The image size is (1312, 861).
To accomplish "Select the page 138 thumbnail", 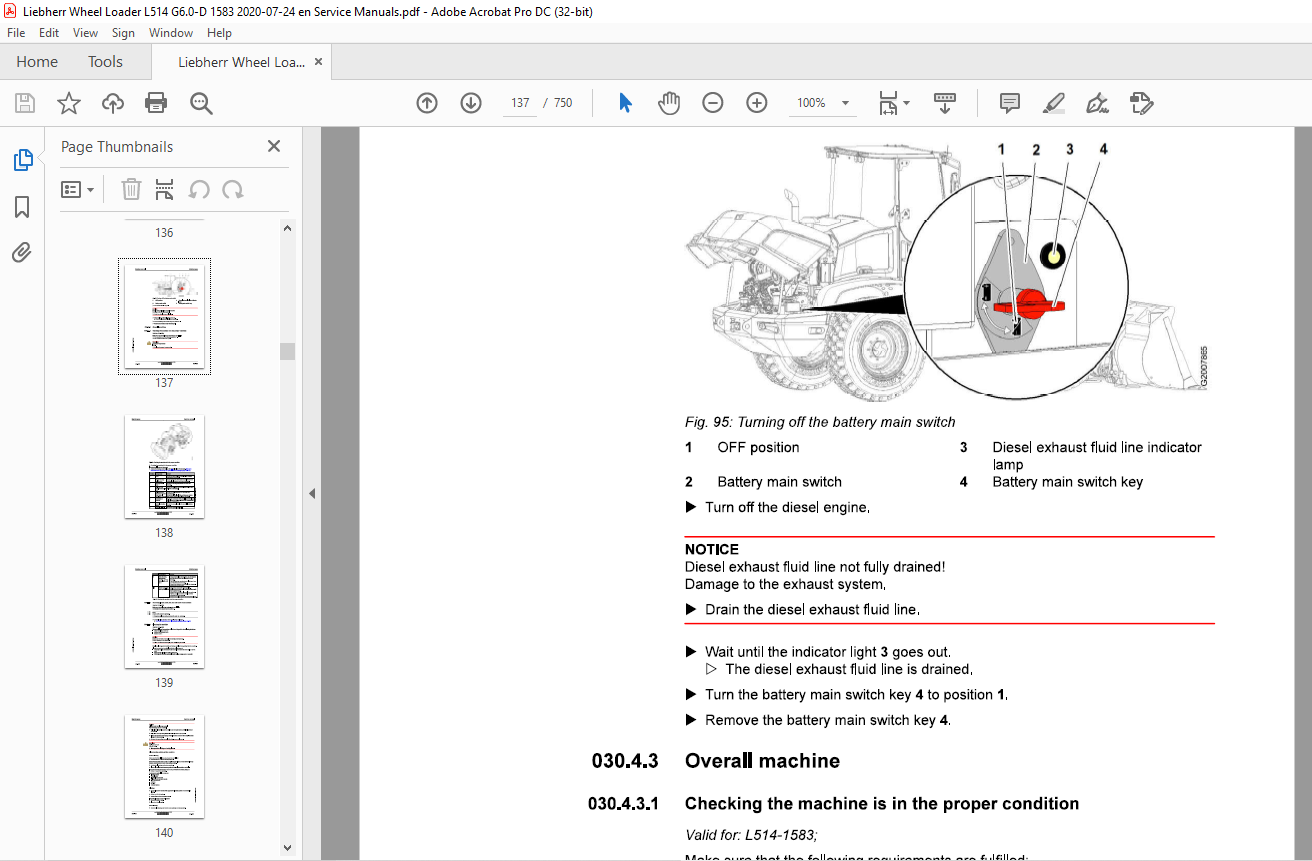I will (x=164, y=467).
